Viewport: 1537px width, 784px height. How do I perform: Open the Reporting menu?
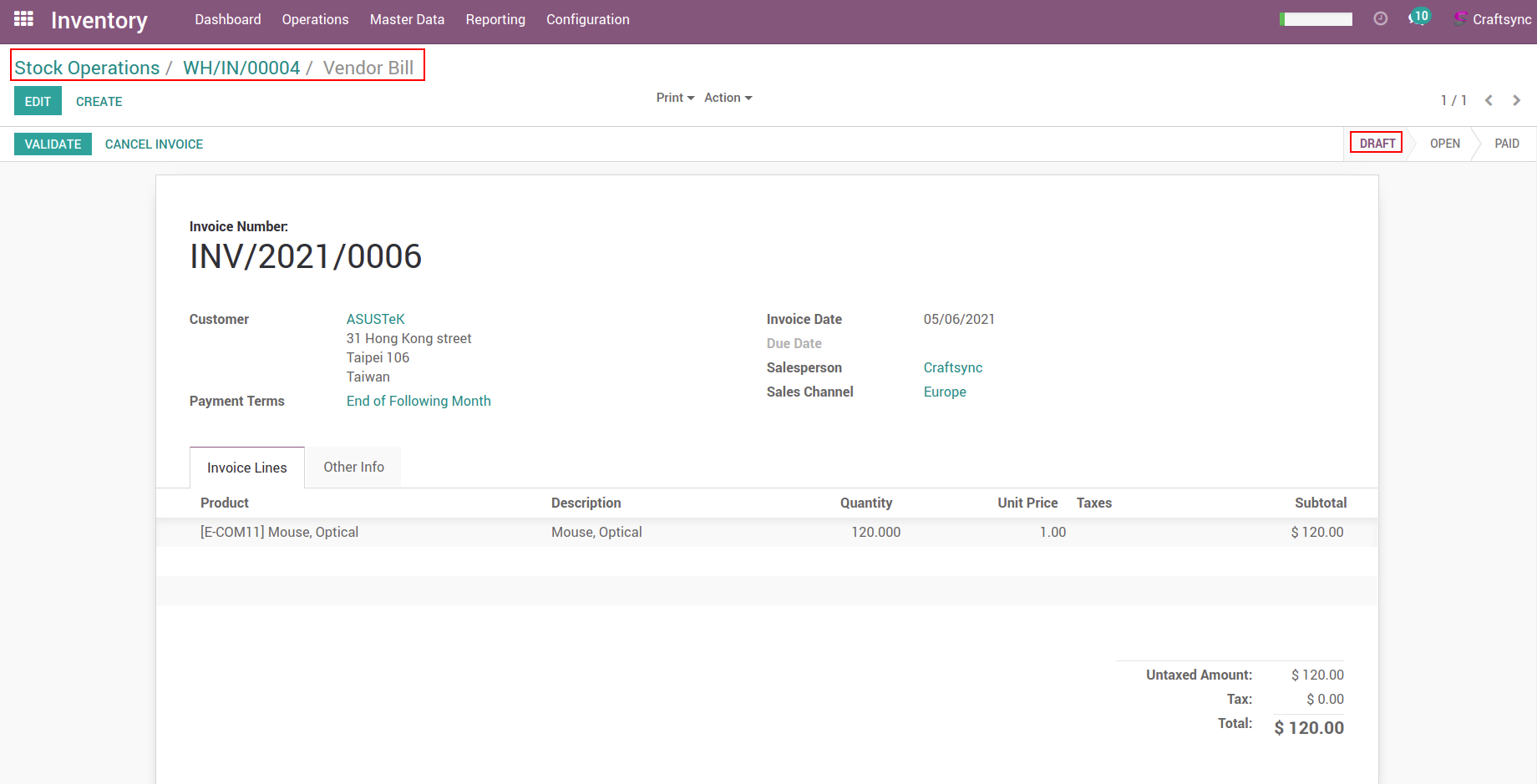495,19
